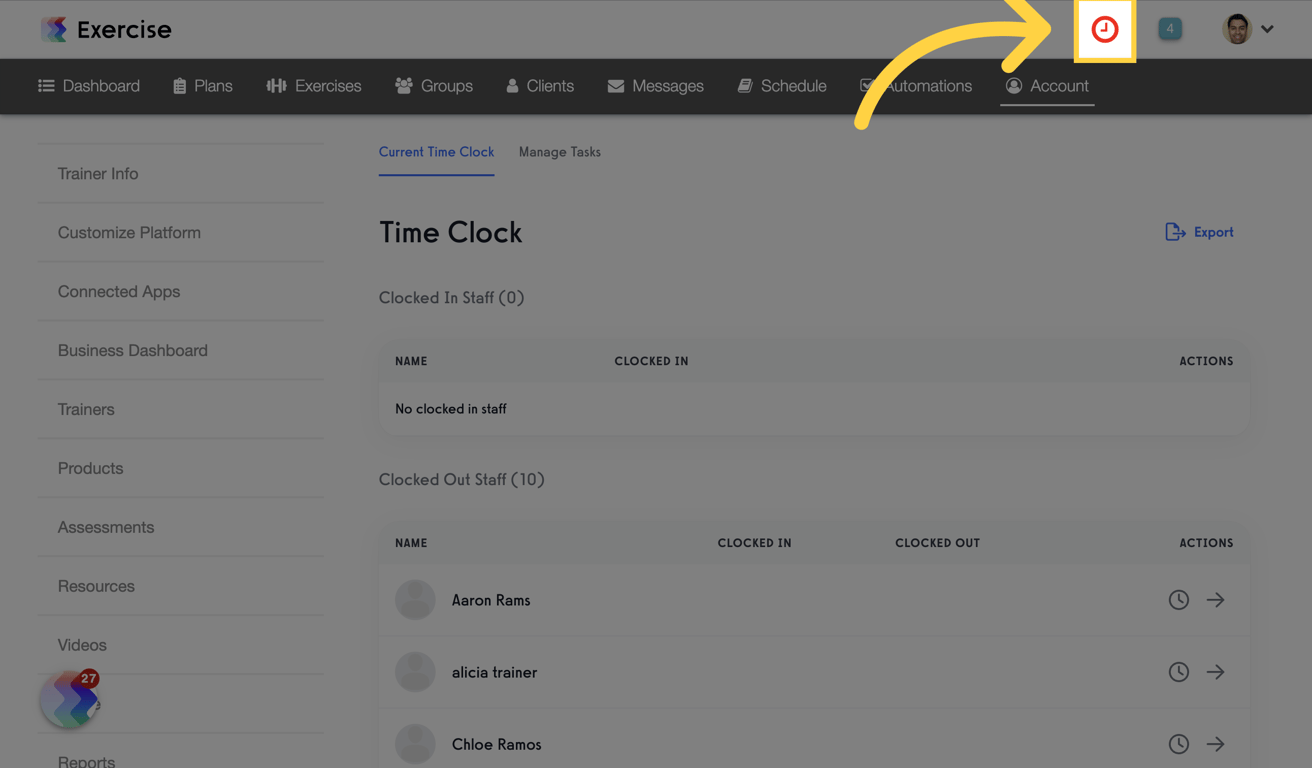This screenshot has width=1312, height=768.
Task: Click Aaron Rams' profile avatar thumbnail
Action: click(415, 599)
